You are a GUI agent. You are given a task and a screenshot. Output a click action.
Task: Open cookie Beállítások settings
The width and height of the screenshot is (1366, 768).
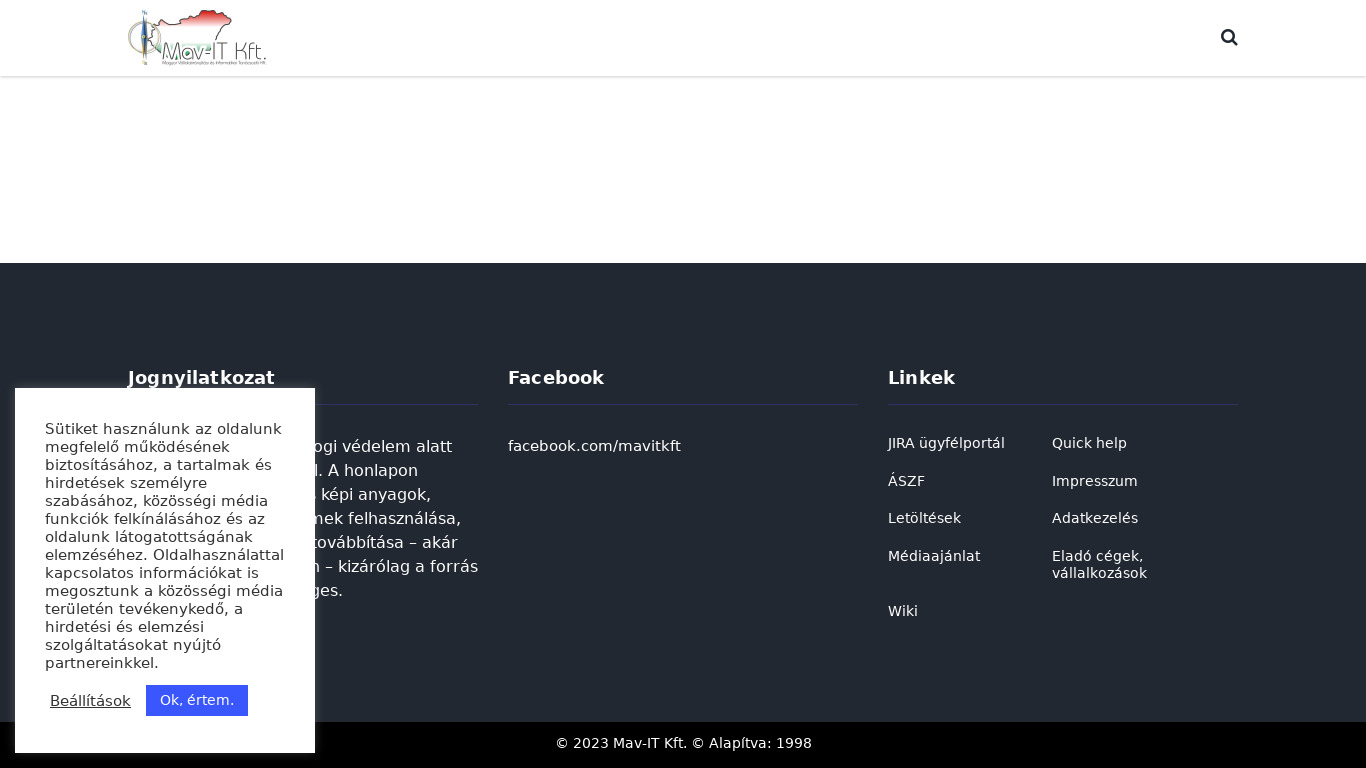90,701
